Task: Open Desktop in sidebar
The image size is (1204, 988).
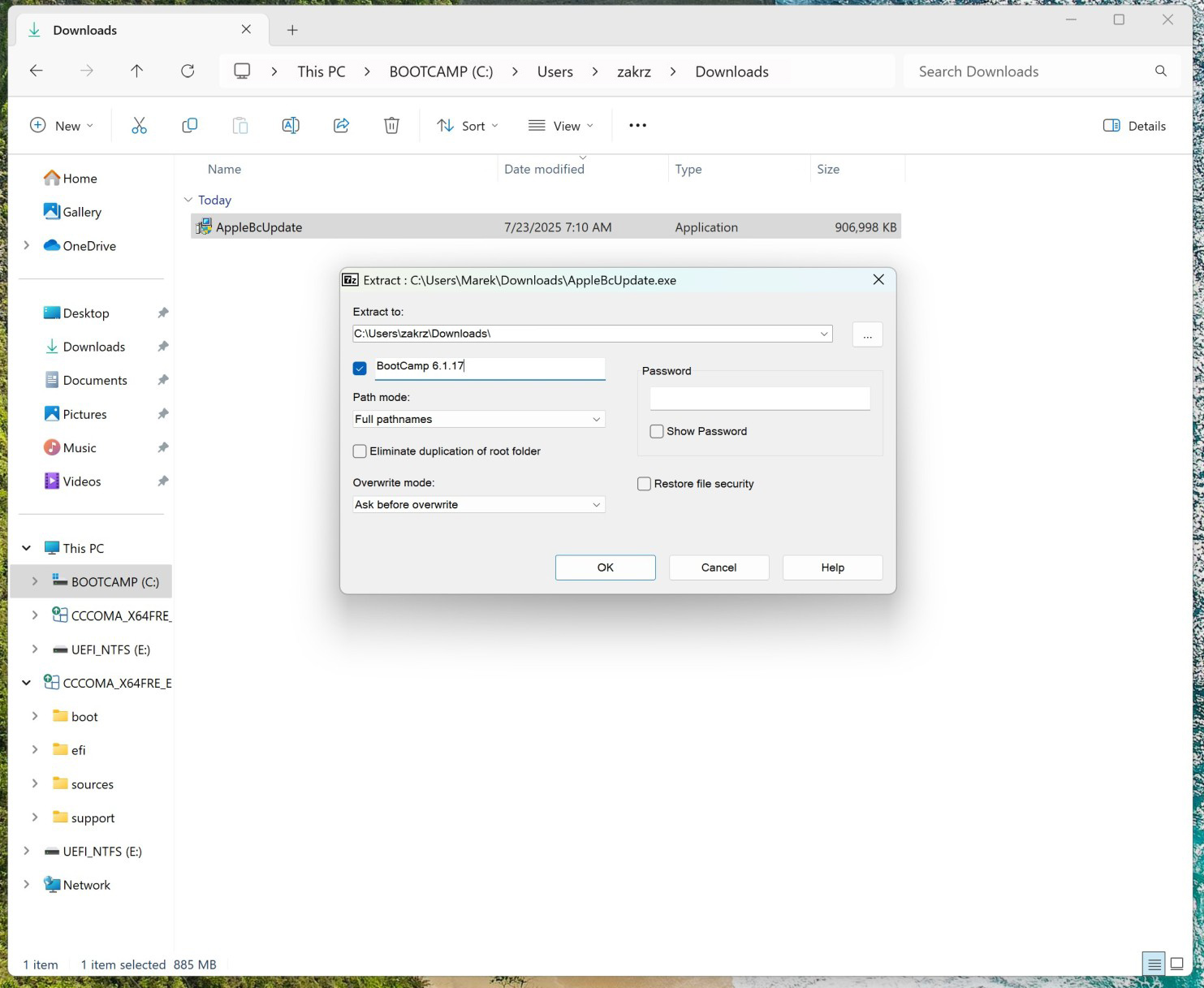Action: [77, 313]
